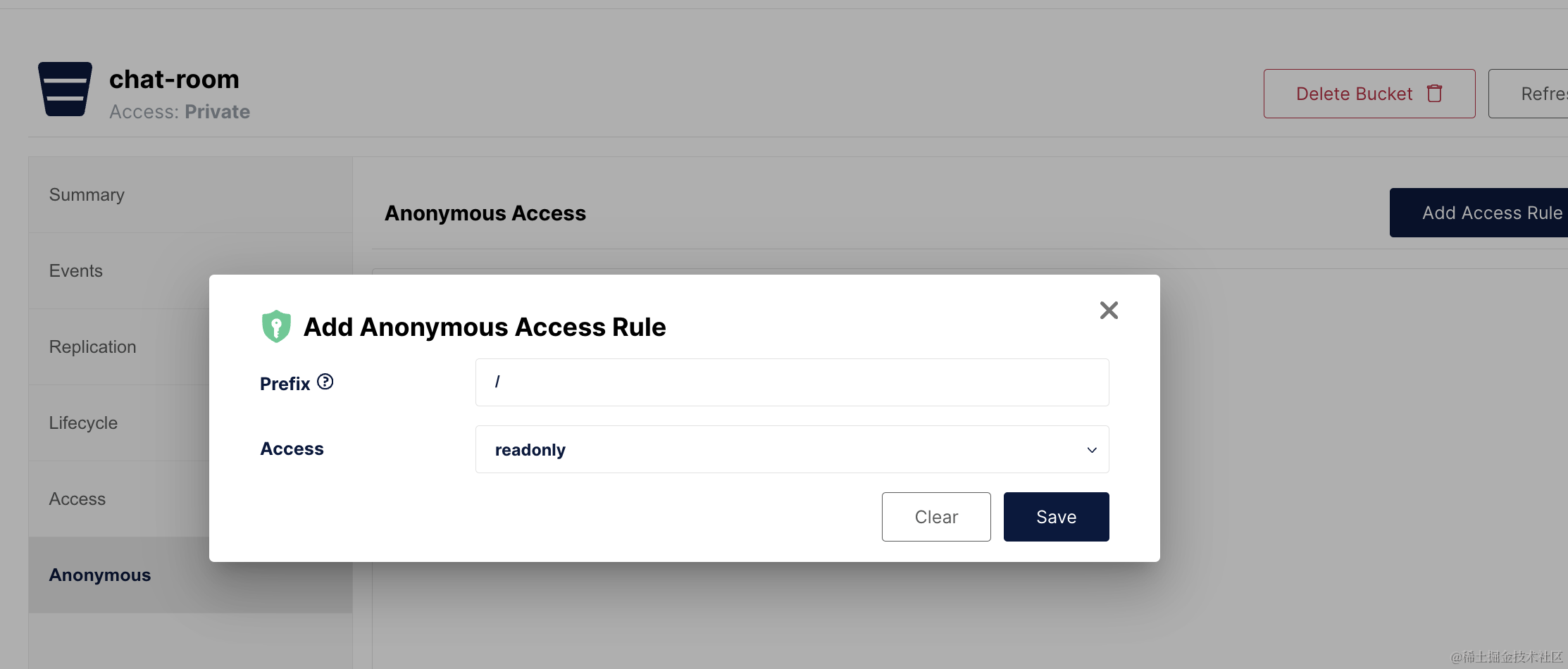Open the Prefix help question mark
This screenshot has height=669, width=1568.
[325, 382]
